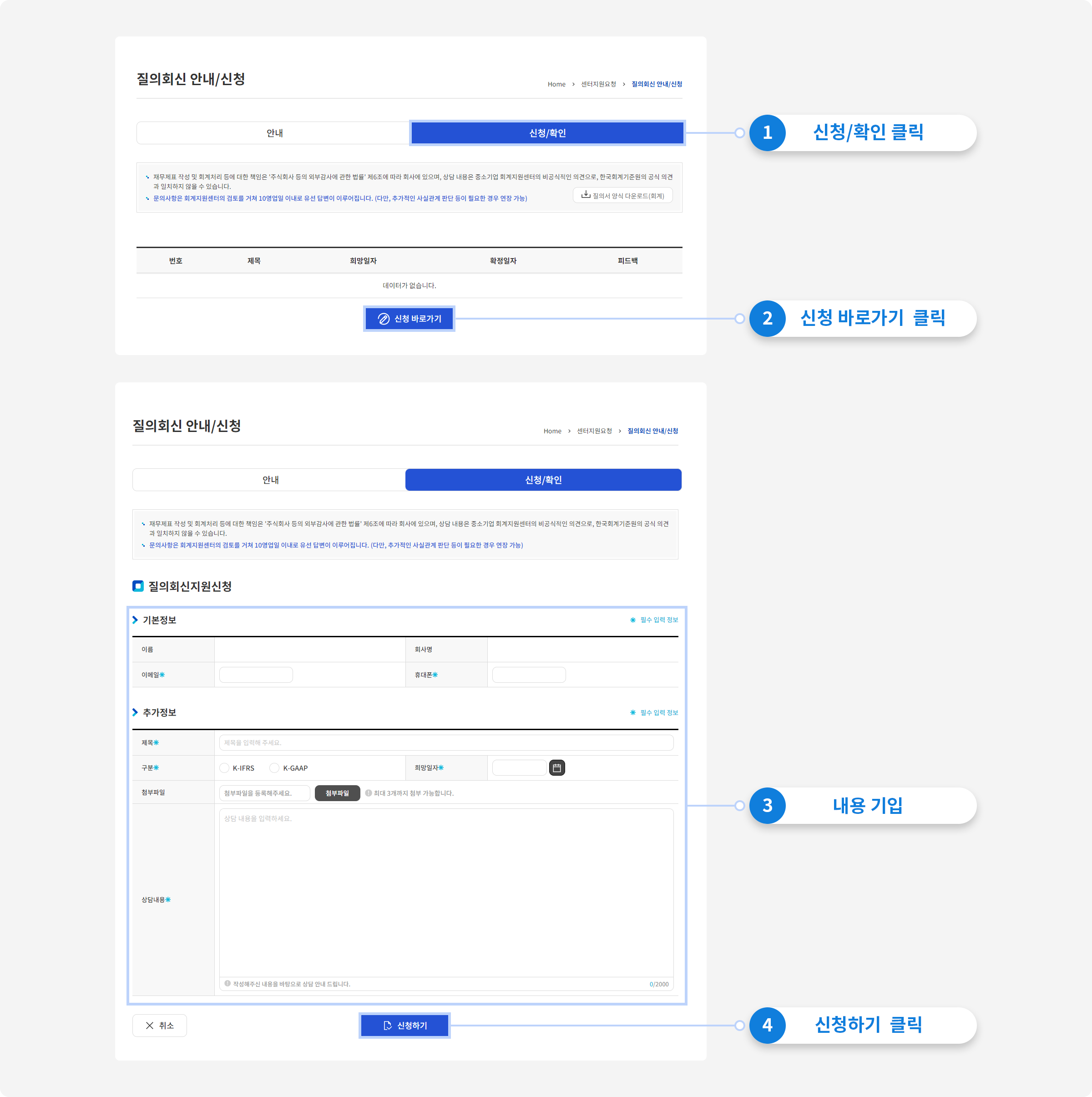
Task: Download 질의서 양식 다운로드(회계) file
Action: point(622,195)
